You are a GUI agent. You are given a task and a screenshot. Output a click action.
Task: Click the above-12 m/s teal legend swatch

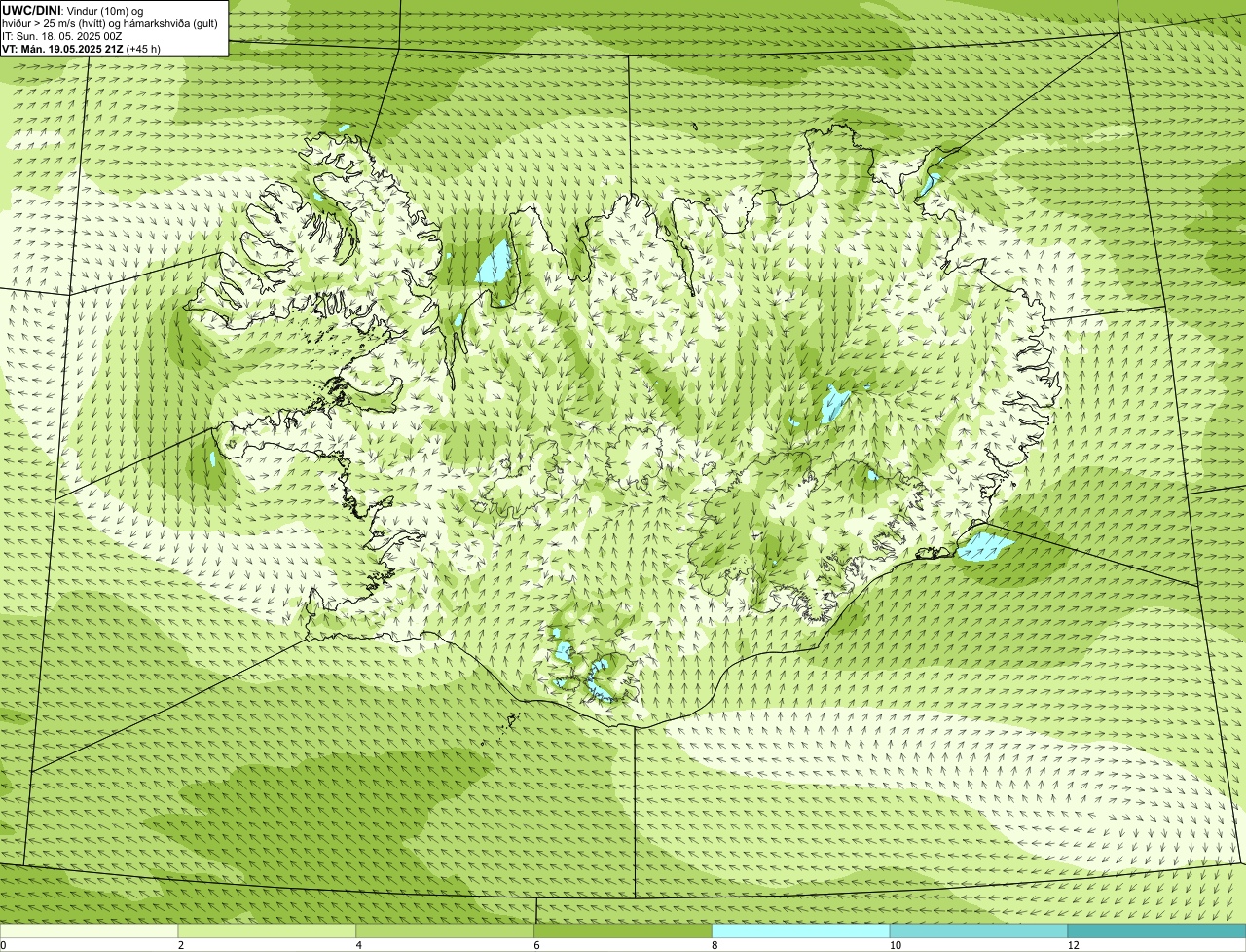point(1156,931)
